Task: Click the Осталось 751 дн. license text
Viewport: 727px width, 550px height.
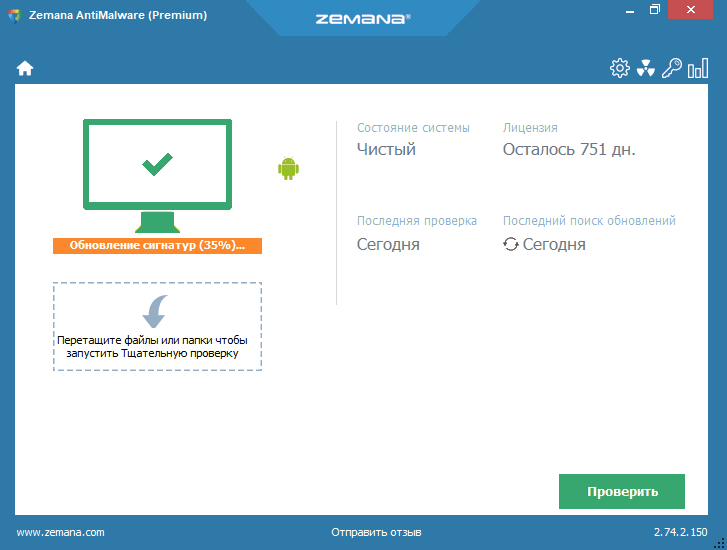Action: point(569,149)
